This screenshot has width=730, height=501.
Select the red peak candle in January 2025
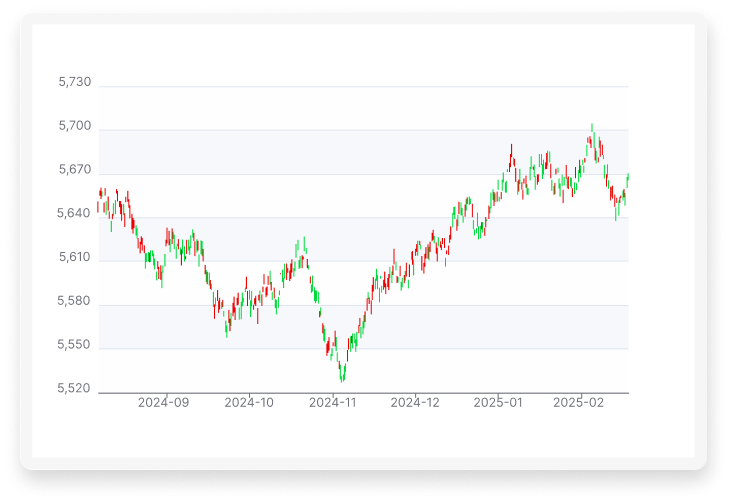coord(511,155)
